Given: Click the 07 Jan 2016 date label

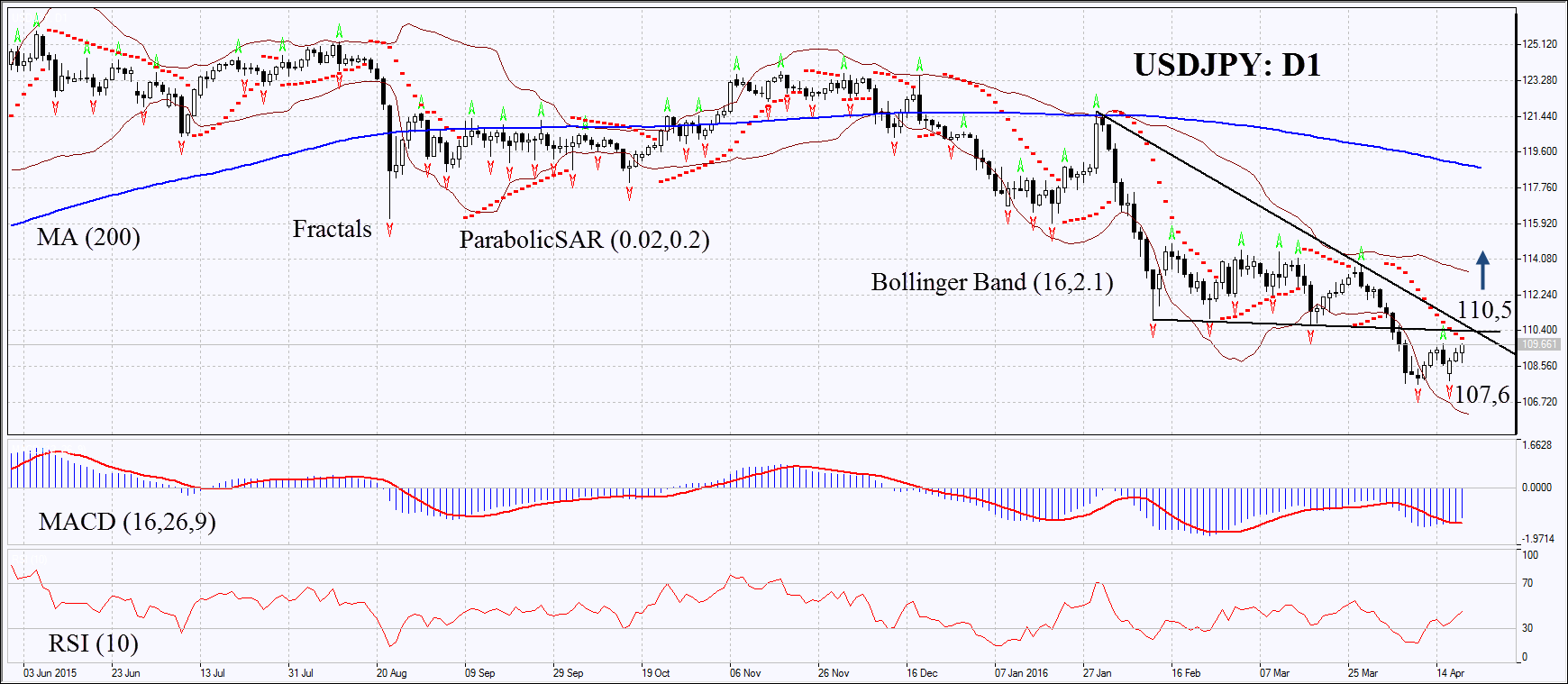Looking at the screenshot, I should point(1021,673).
